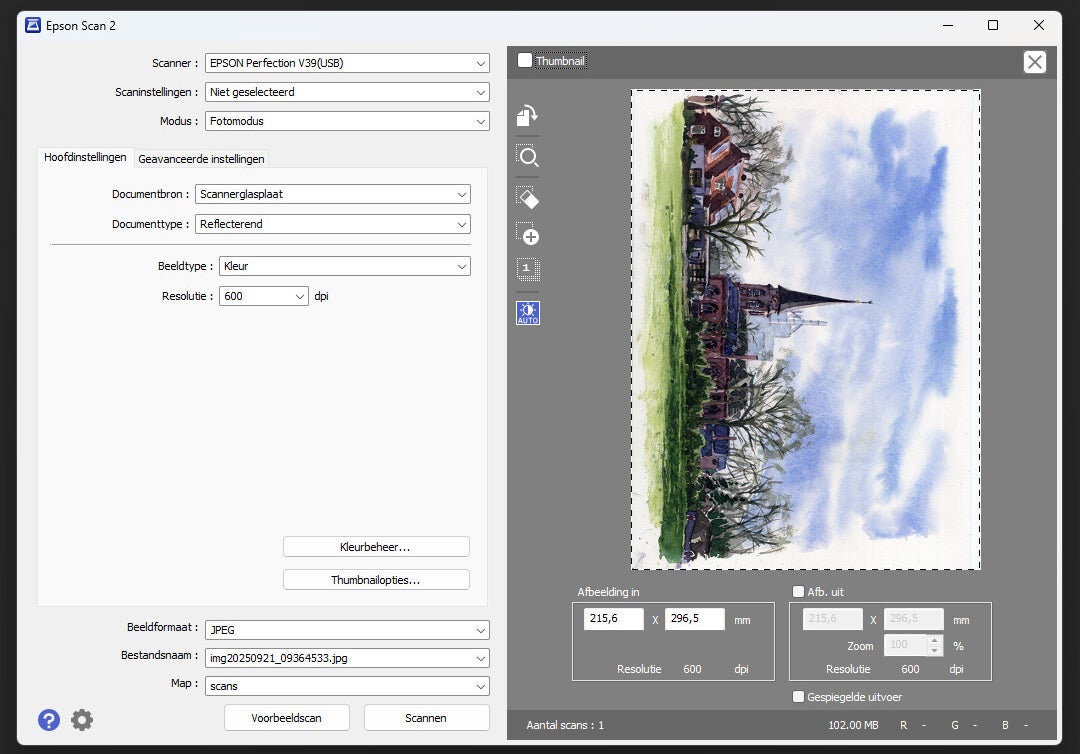Screen dimensions: 1080x754
Task: Click the delete marquee eraser icon
Action: [x=527, y=197]
